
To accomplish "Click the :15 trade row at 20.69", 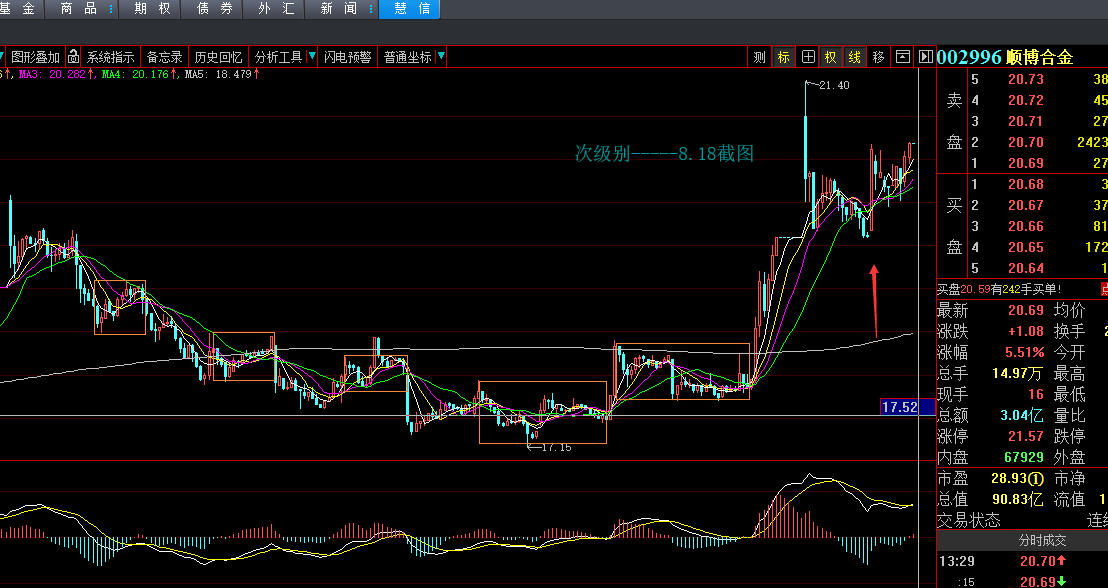I will (1022, 582).
